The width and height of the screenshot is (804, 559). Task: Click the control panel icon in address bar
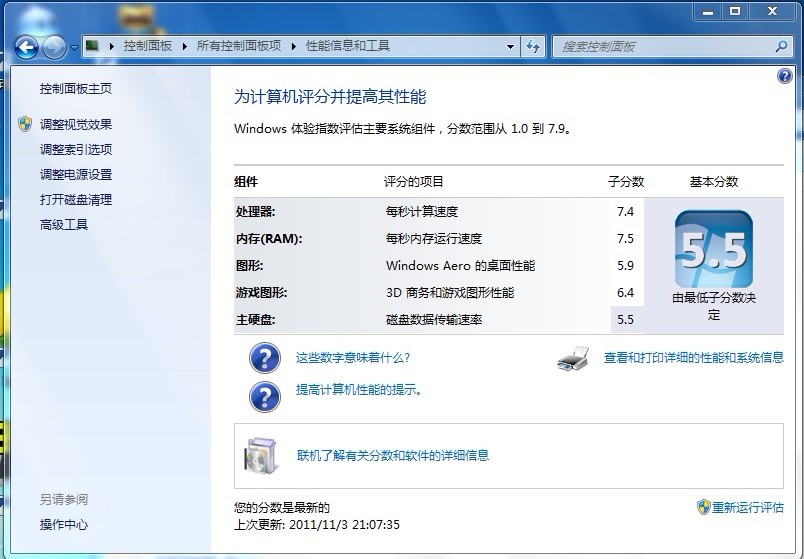pos(92,46)
